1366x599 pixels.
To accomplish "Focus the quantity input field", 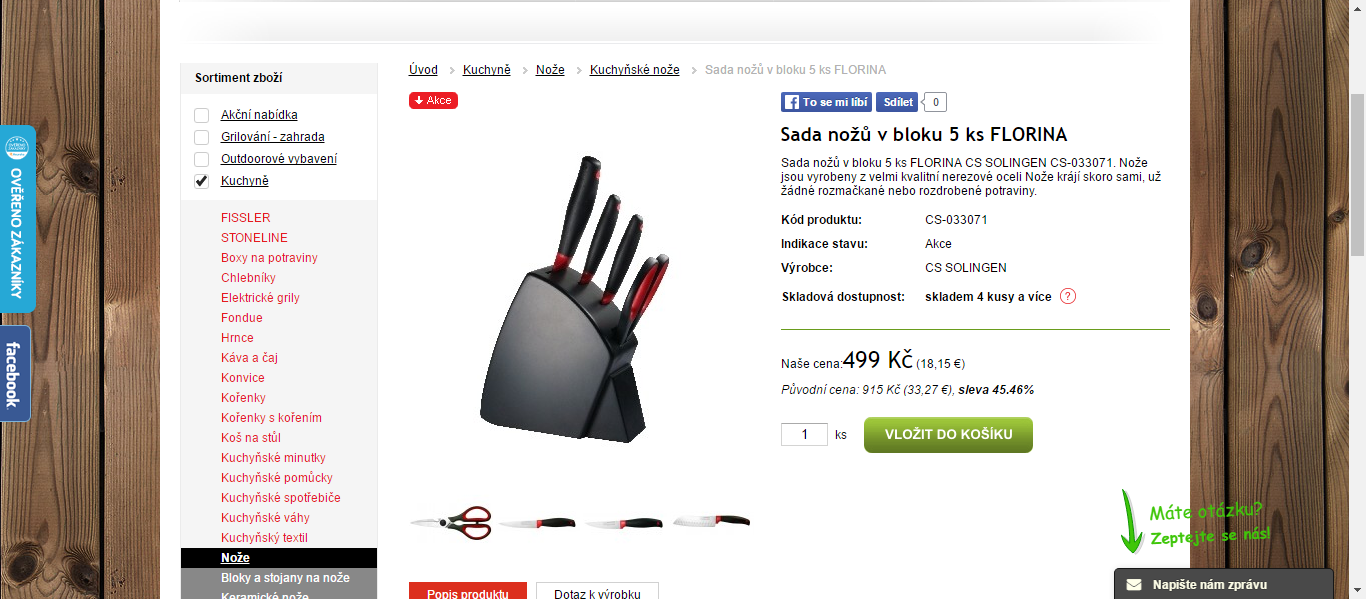I will coord(805,435).
